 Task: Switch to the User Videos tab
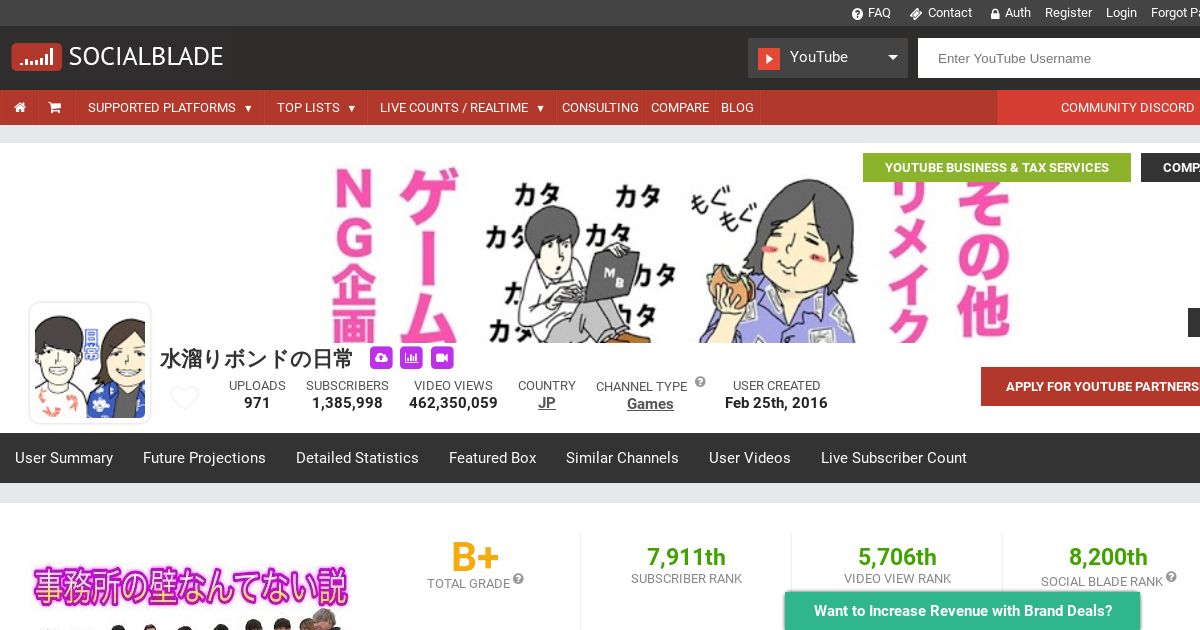point(750,458)
